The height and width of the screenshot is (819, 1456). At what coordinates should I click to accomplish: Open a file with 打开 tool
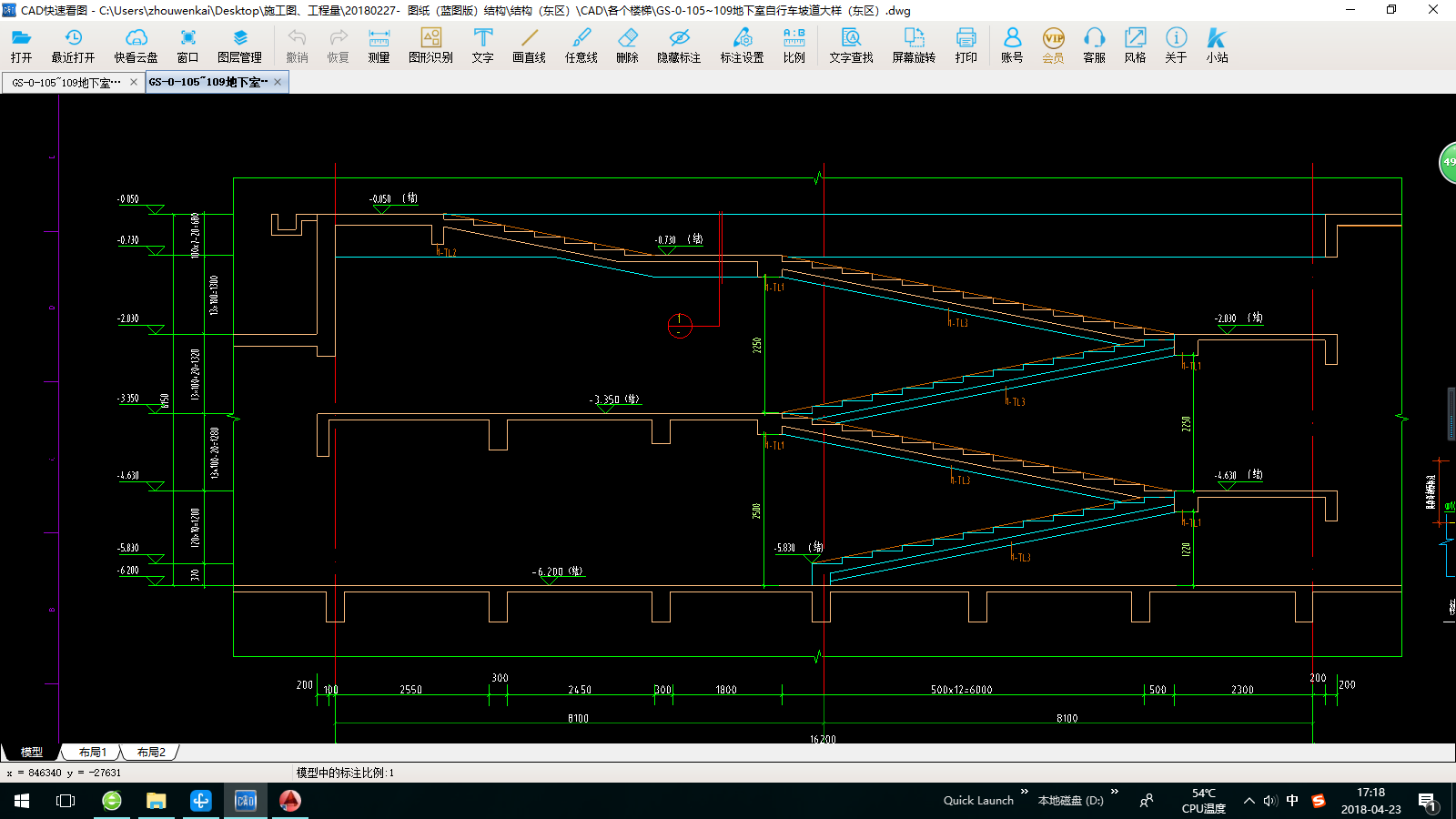click(22, 45)
